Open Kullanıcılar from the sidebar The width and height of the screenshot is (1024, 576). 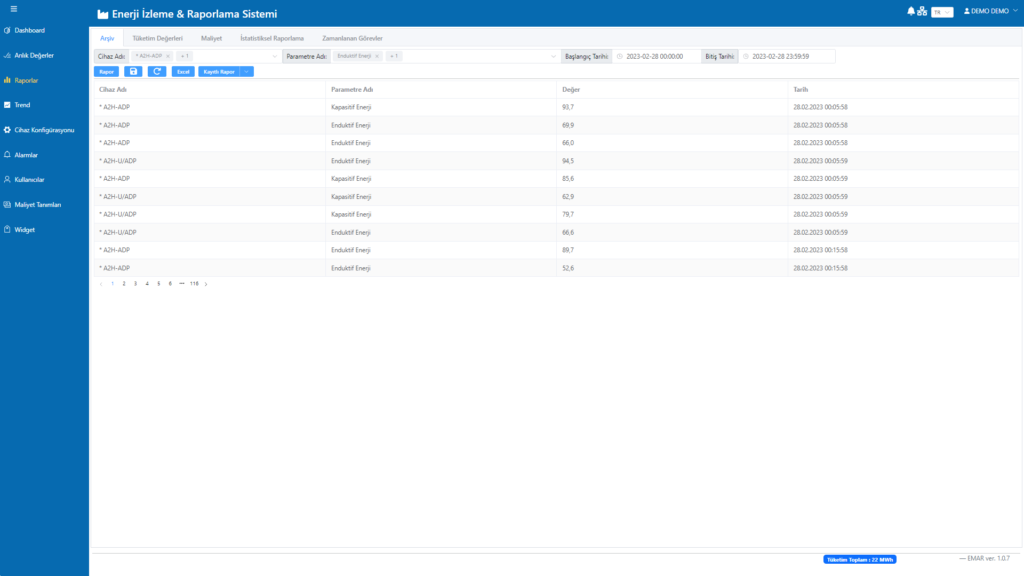[29, 180]
